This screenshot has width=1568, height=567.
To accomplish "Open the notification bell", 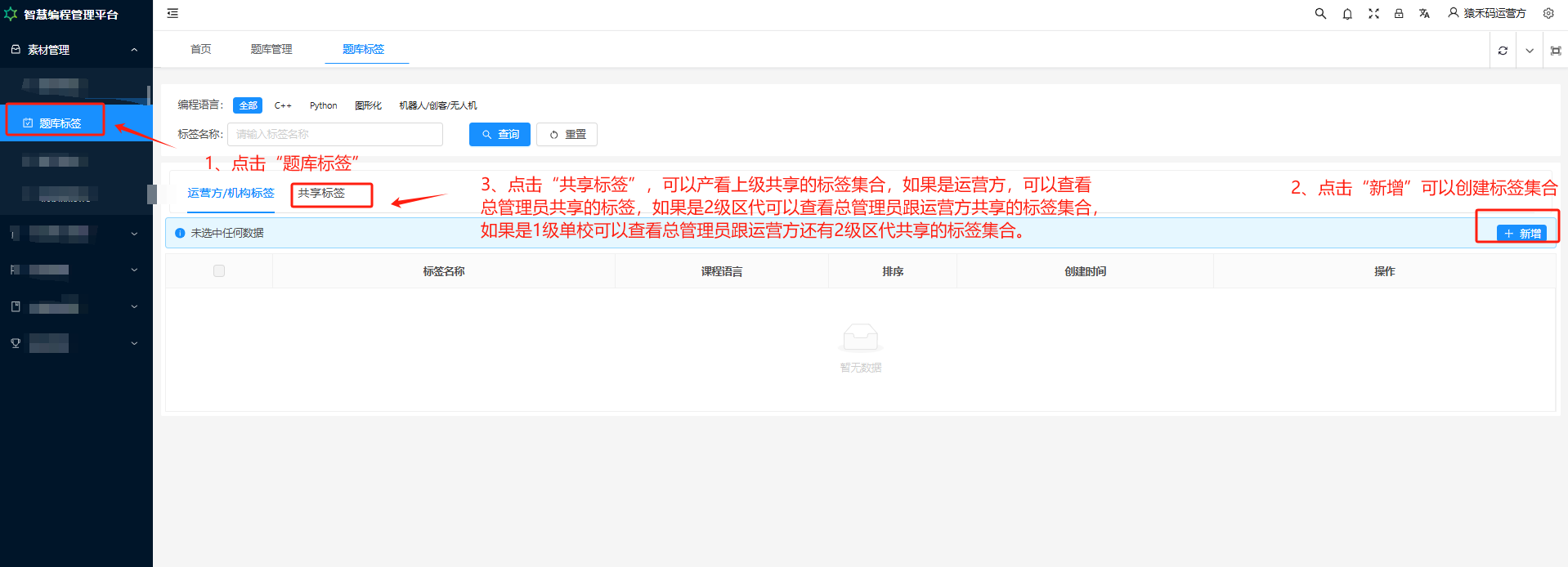I will point(1347,14).
